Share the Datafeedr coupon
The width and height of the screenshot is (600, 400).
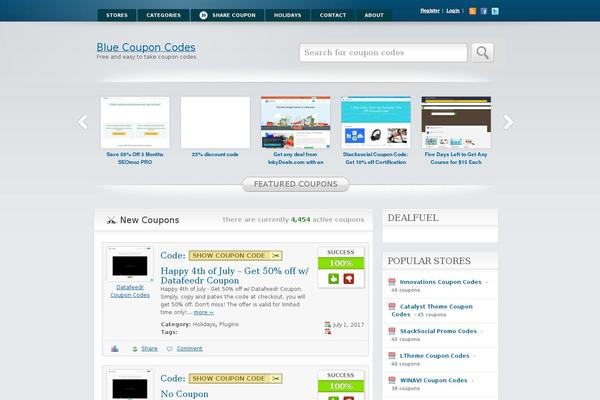(x=149, y=349)
